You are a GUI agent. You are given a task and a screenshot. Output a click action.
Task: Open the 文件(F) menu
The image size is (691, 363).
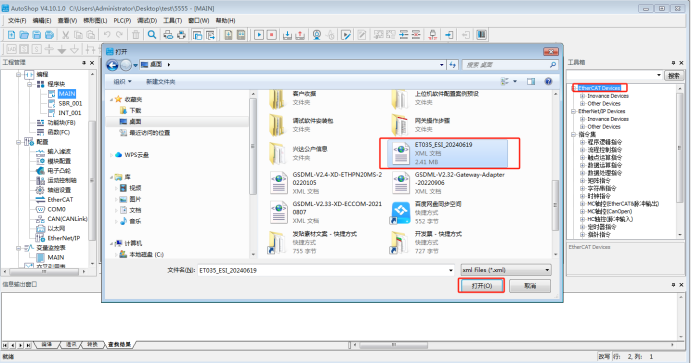coord(17,21)
